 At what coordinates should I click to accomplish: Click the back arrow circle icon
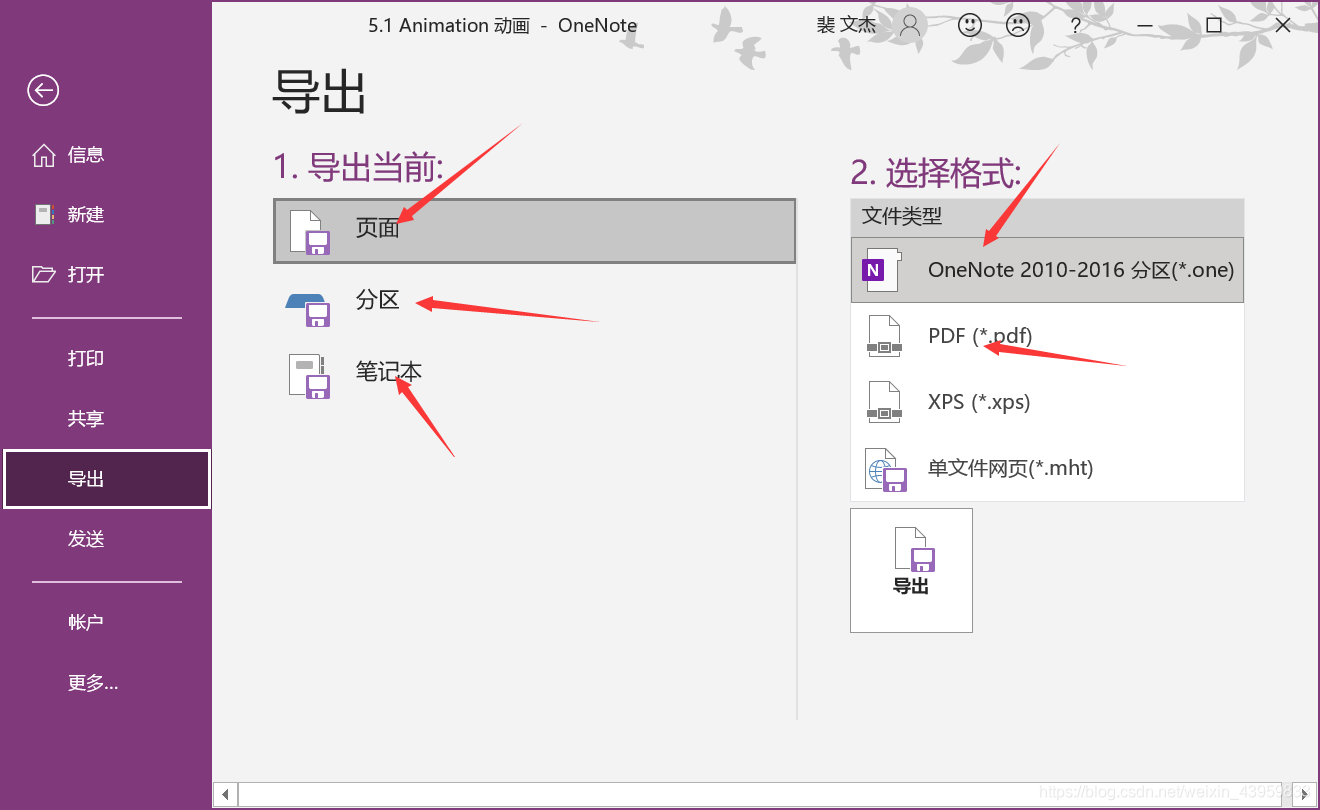click(x=43, y=91)
